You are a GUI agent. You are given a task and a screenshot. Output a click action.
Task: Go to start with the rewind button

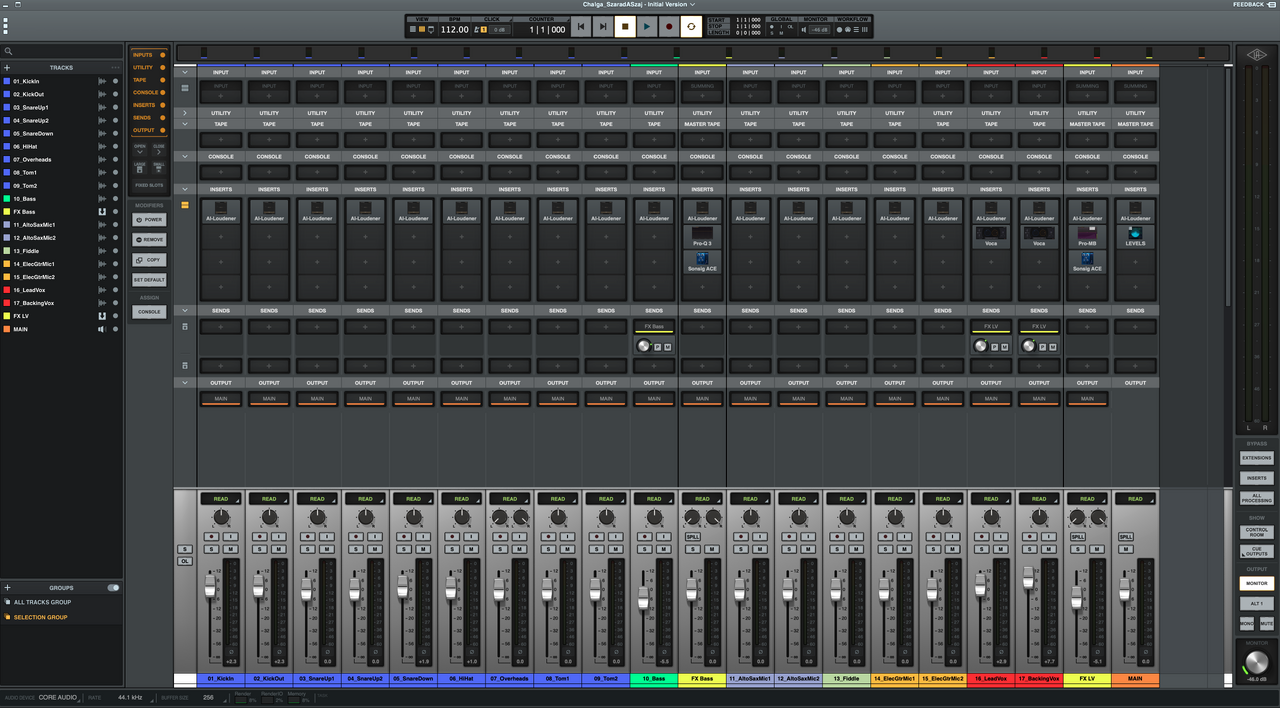[x=581, y=27]
